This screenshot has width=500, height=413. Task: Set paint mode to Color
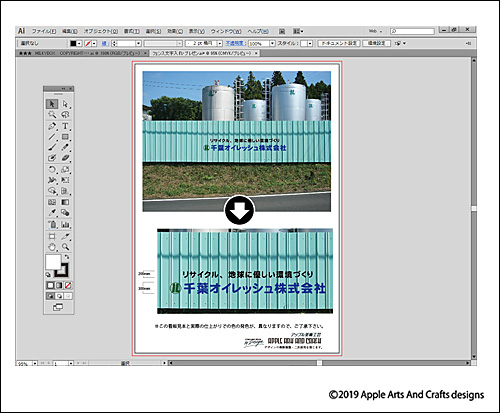(x=50, y=285)
